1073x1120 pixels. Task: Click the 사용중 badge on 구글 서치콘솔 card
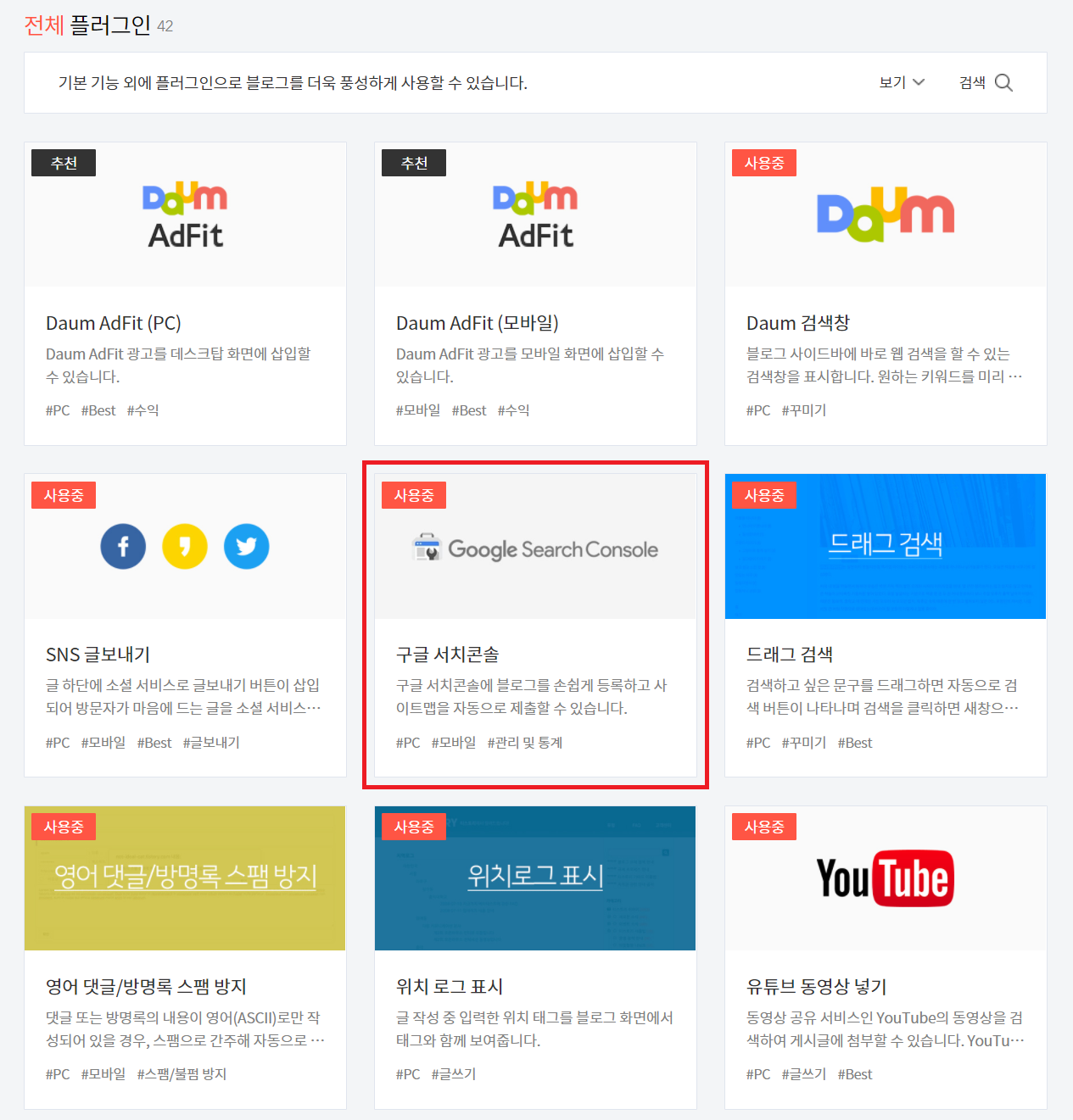click(414, 495)
